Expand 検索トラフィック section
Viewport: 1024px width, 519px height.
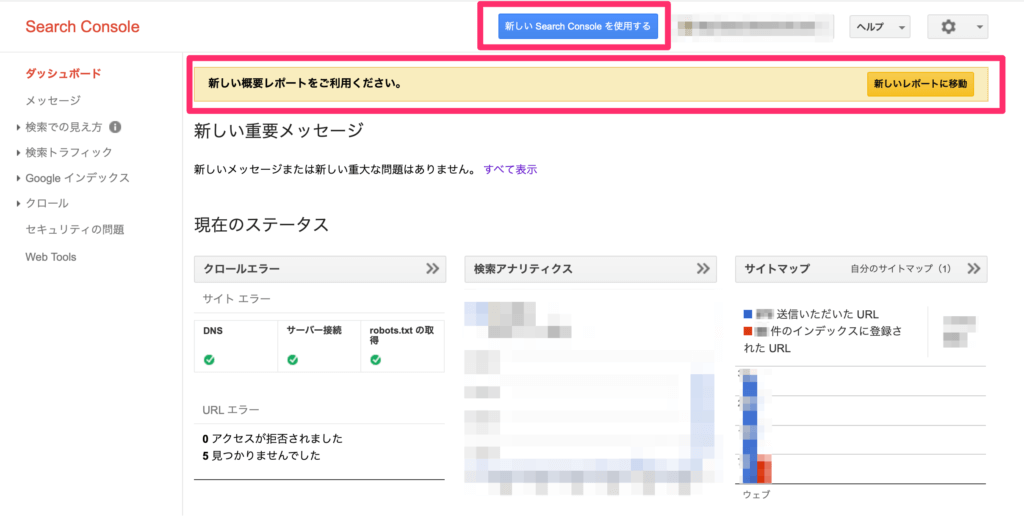[x=69, y=152]
